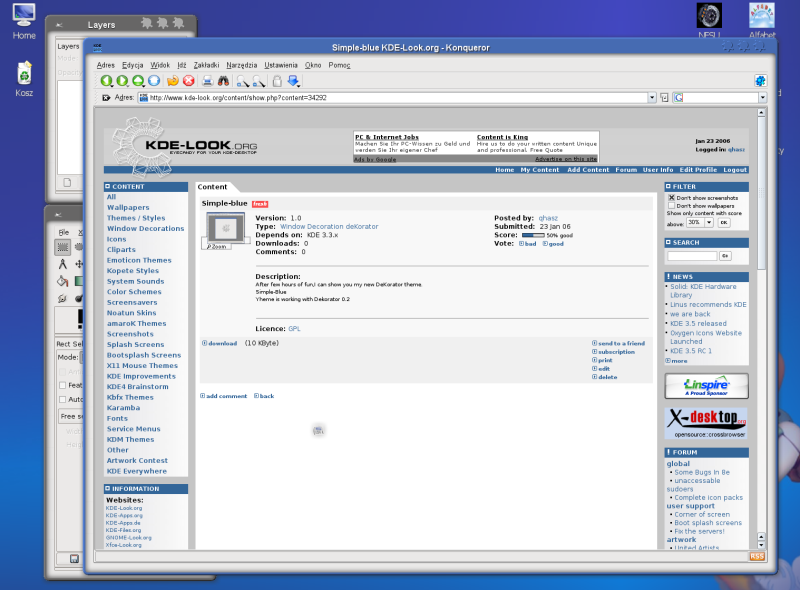Image resolution: width=800 pixels, height=590 pixels.
Task: Expand the address bar history dropdown
Action: coord(652,97)
